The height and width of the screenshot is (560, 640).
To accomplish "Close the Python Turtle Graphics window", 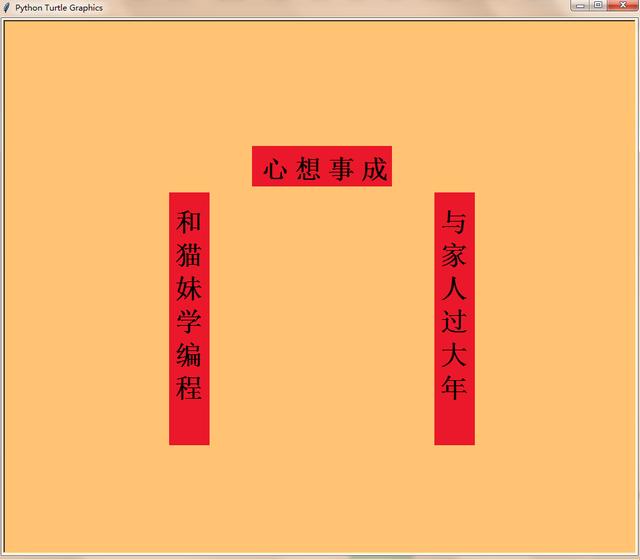I will [x=622, y=5].
